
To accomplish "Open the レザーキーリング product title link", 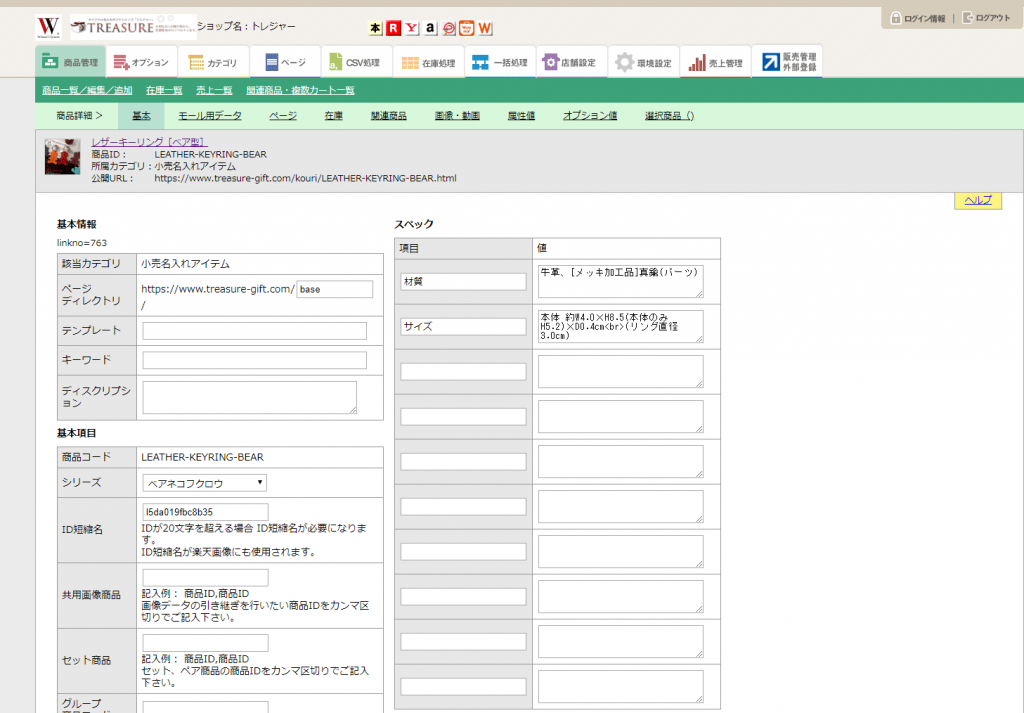I will (x=148, y=142).
